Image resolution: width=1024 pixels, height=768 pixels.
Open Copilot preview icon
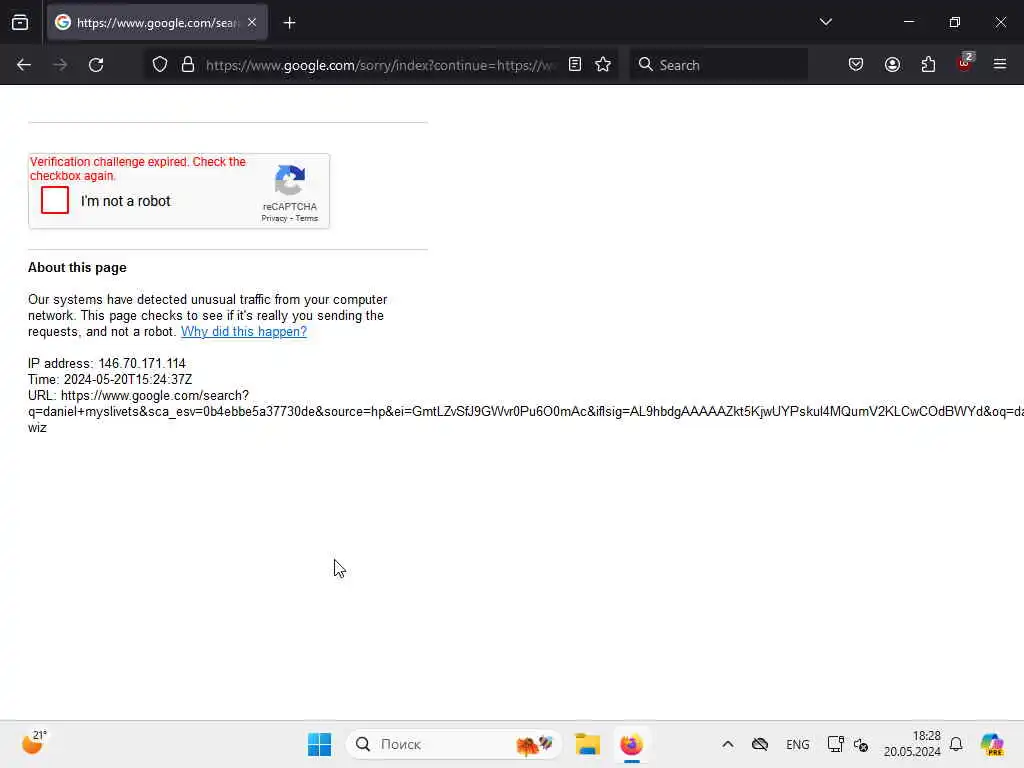coord(991,744)
